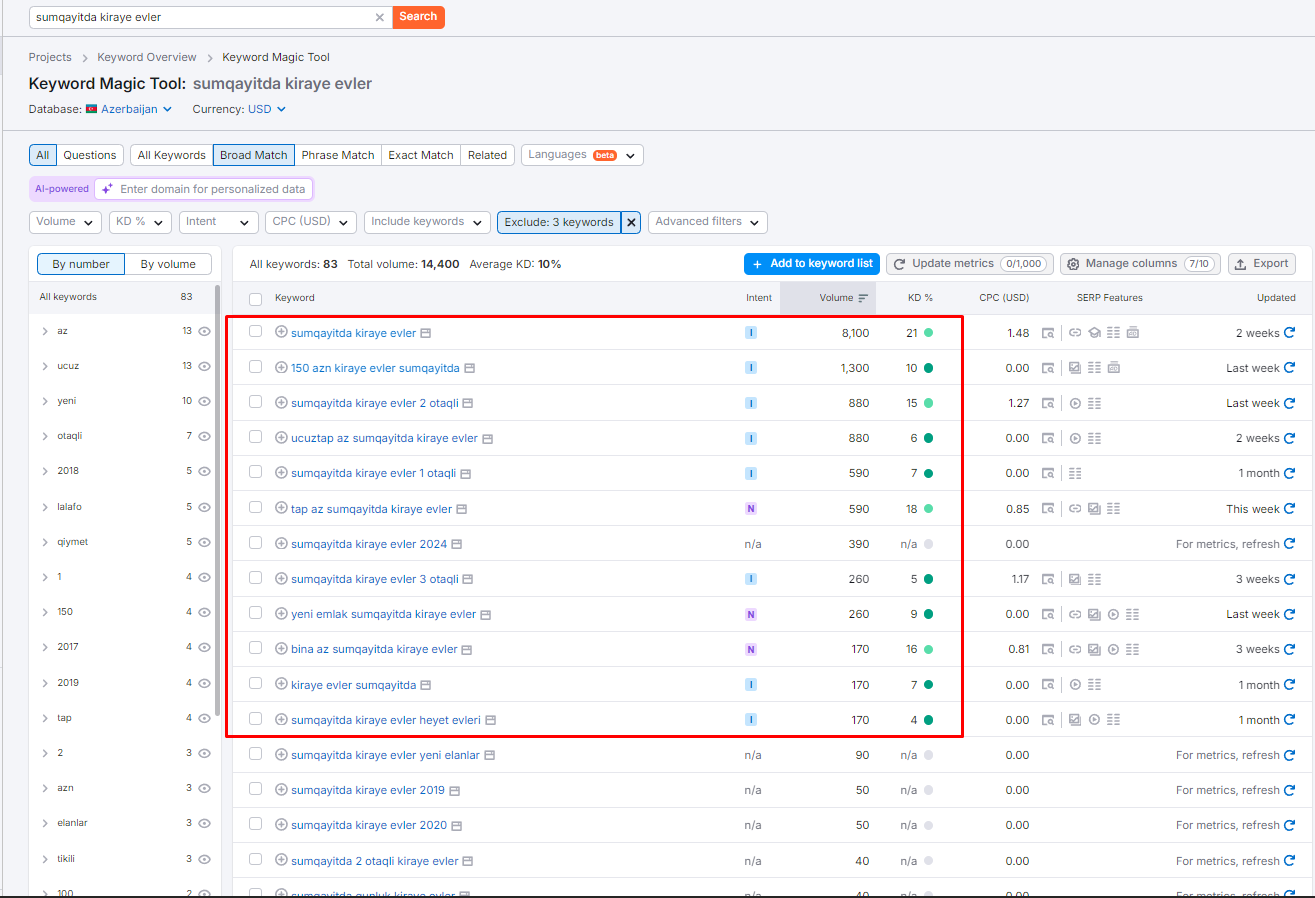Viewport: 1315px width, 898px height.
Task: Add '150 azn kiraye evler sumqayitda' via plus icon
Action: point(281,367)
